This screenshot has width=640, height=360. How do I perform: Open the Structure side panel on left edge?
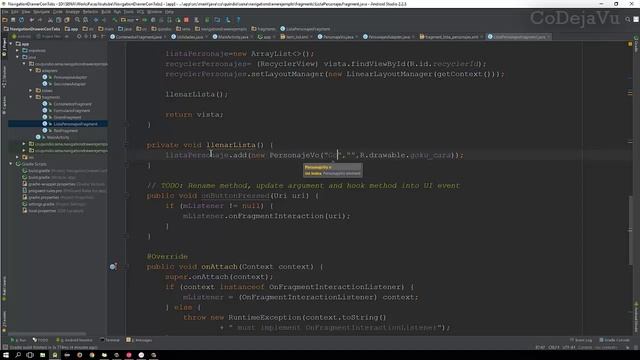[4, 77]
